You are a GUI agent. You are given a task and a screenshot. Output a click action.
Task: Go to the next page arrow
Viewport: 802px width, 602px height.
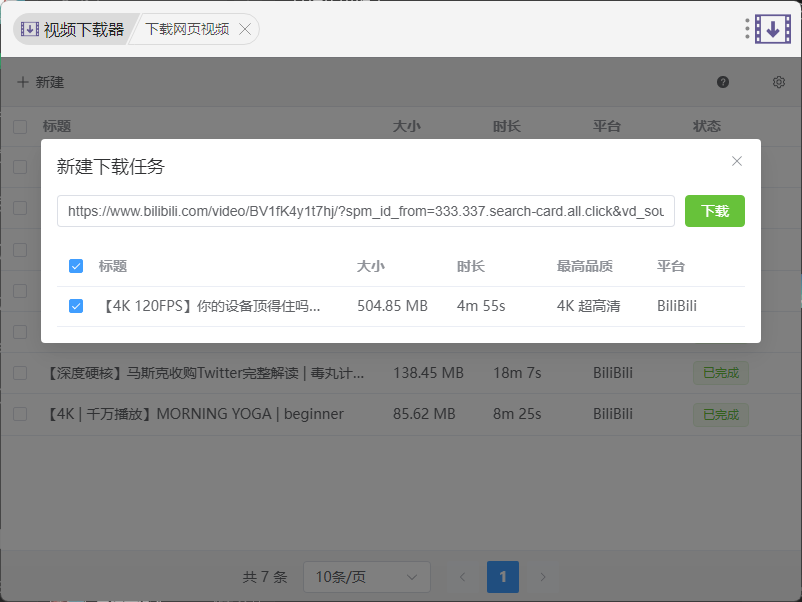tap(543, 577)
